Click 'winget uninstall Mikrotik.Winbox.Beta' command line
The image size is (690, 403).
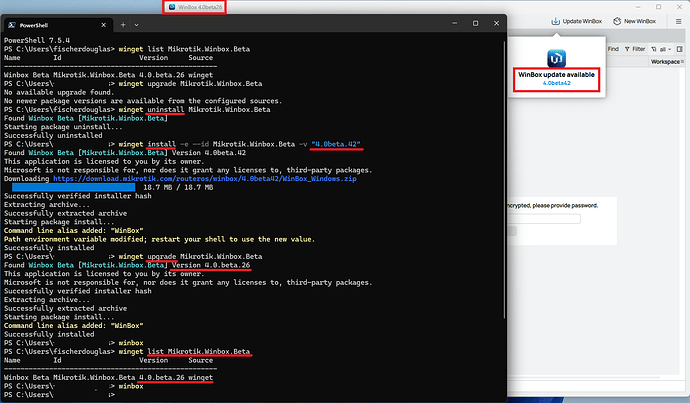(194, 110)
